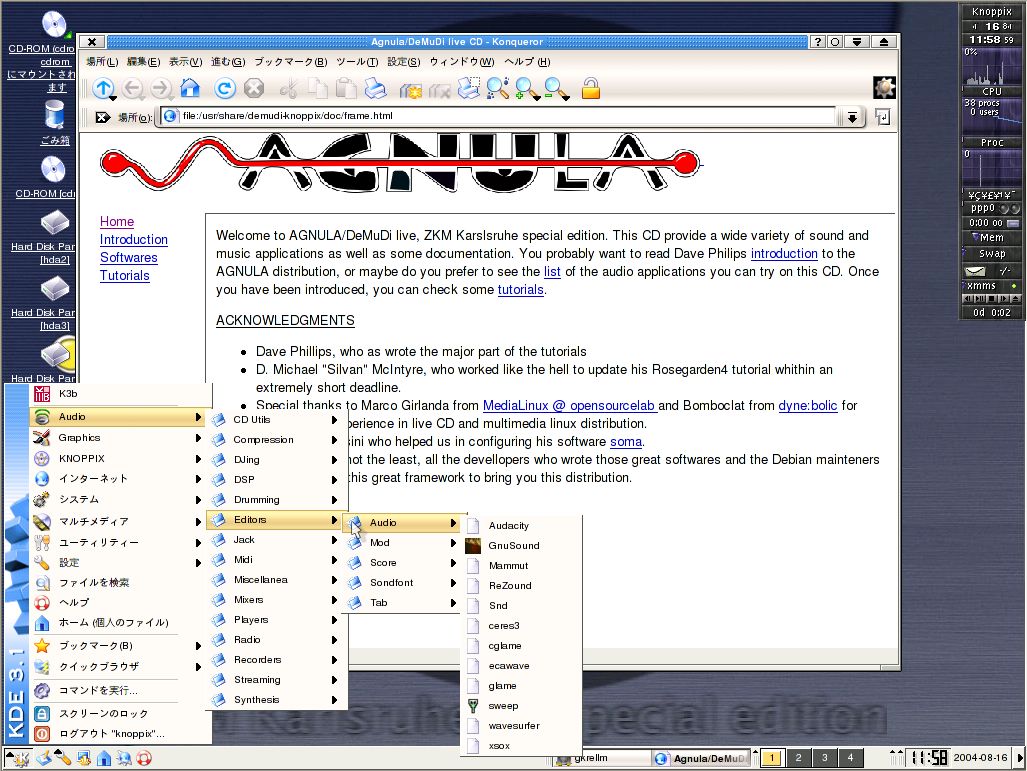Image resolution: width=1027 pixels, height=771 pixels.
Task: Click the xmms label in gkrellm
Action: 981,286
